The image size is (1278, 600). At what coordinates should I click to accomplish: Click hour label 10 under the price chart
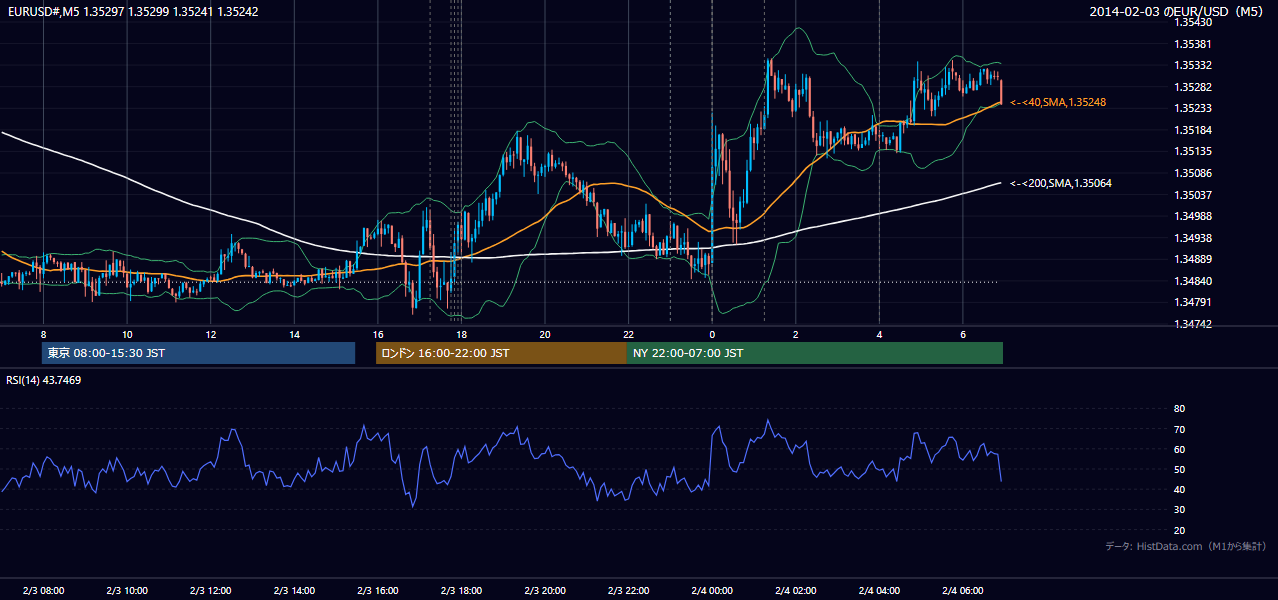(127, 334)
